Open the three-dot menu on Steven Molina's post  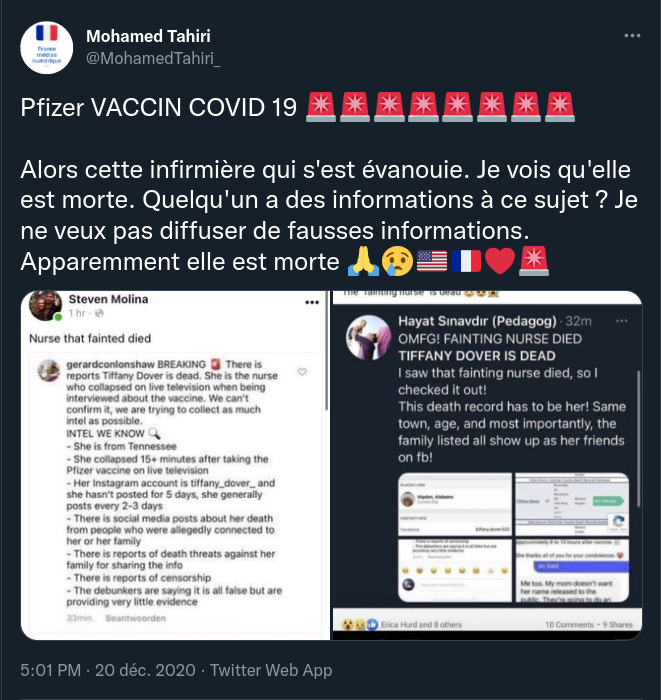click(312, 302)
